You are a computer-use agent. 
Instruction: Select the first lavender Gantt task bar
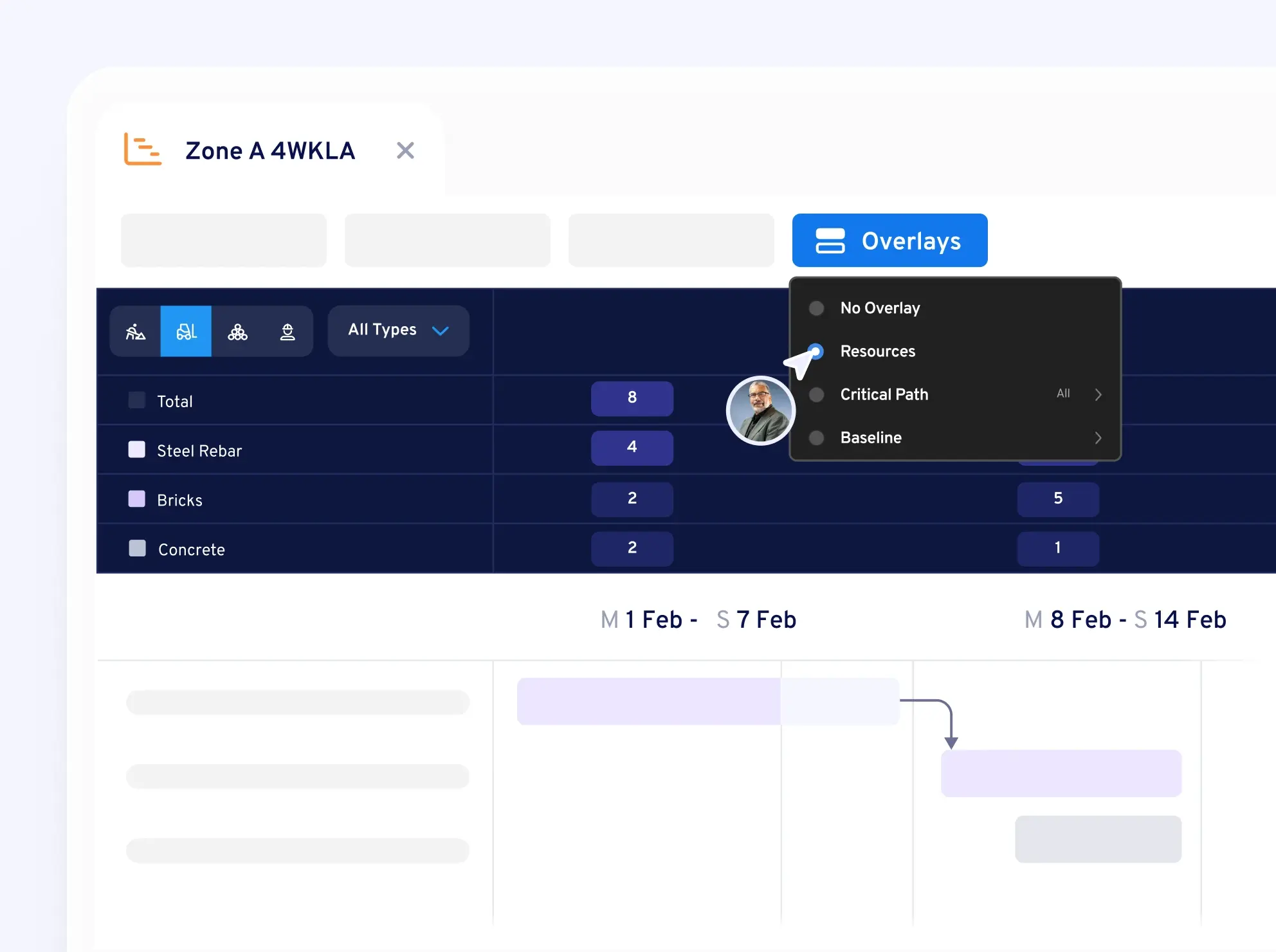tap(708, 701)
